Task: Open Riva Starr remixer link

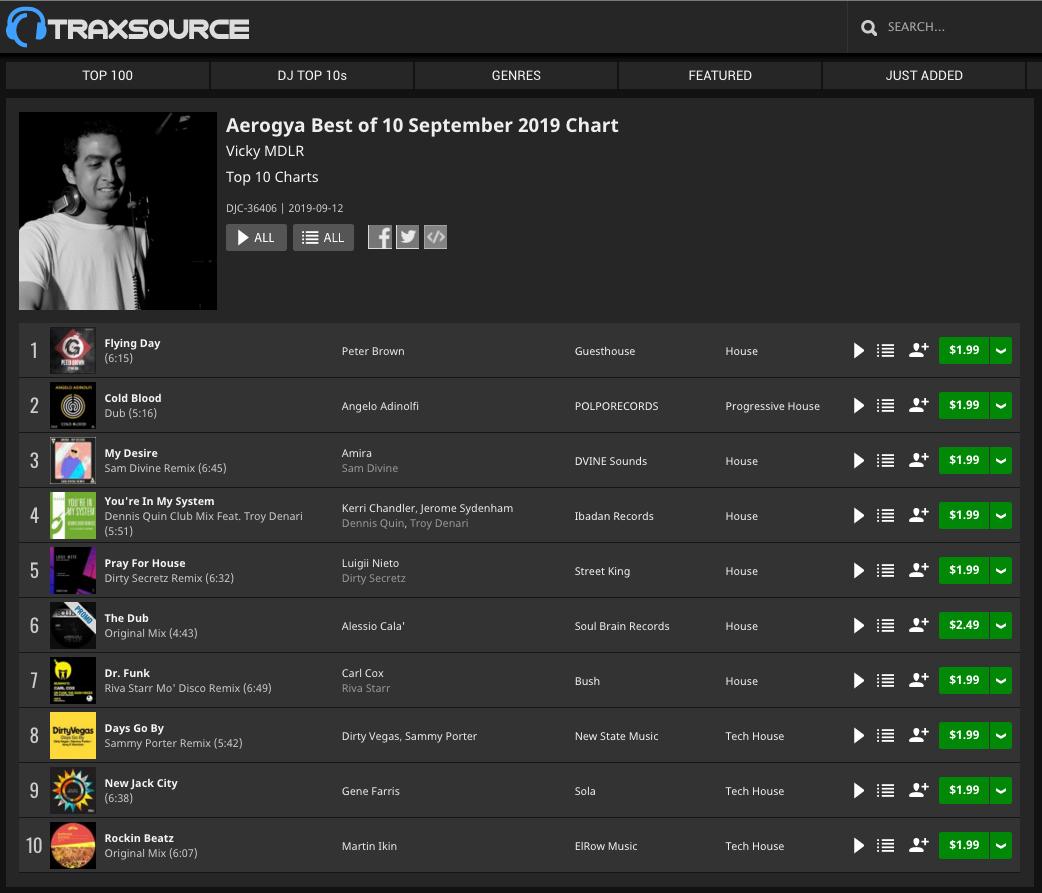Action: coord(365,688)
